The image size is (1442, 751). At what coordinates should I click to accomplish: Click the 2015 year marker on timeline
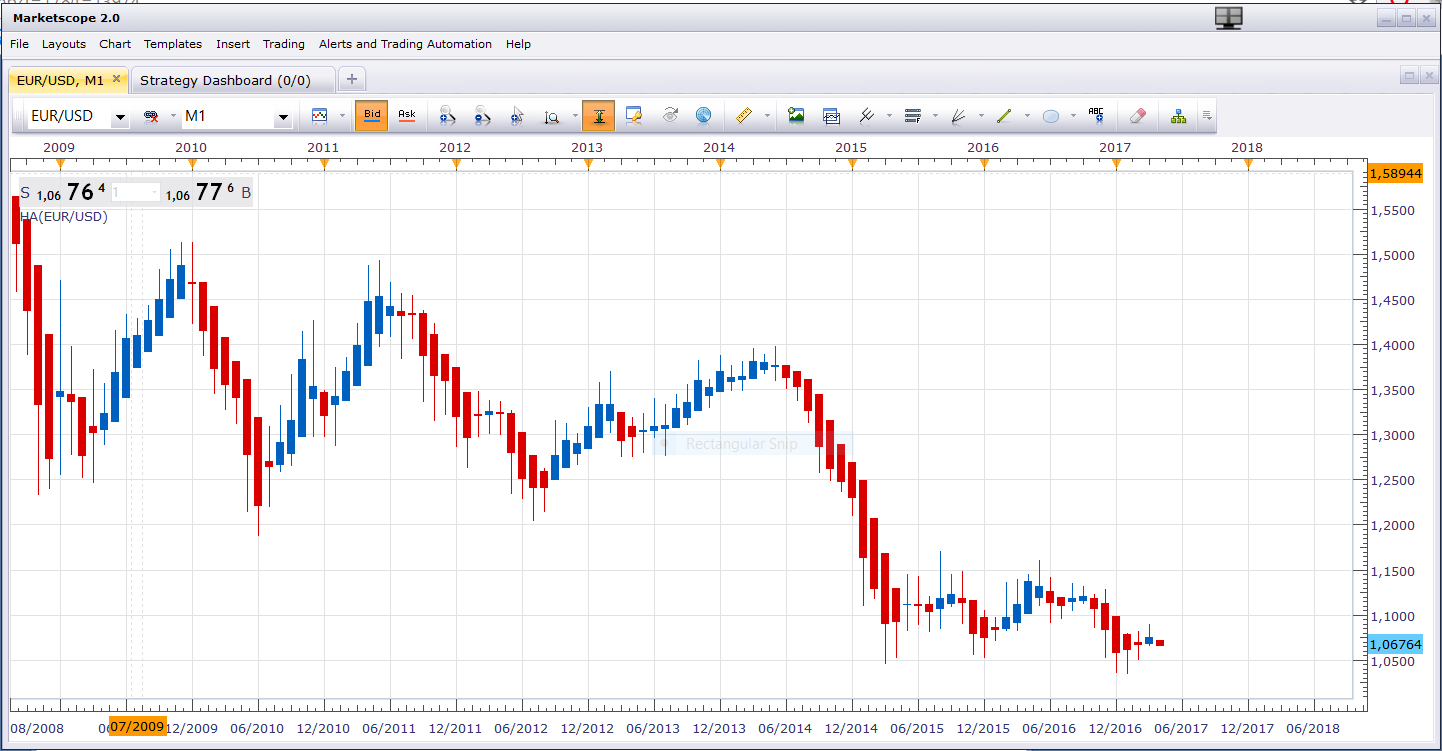pyautogui.click(x=851, y=147)
